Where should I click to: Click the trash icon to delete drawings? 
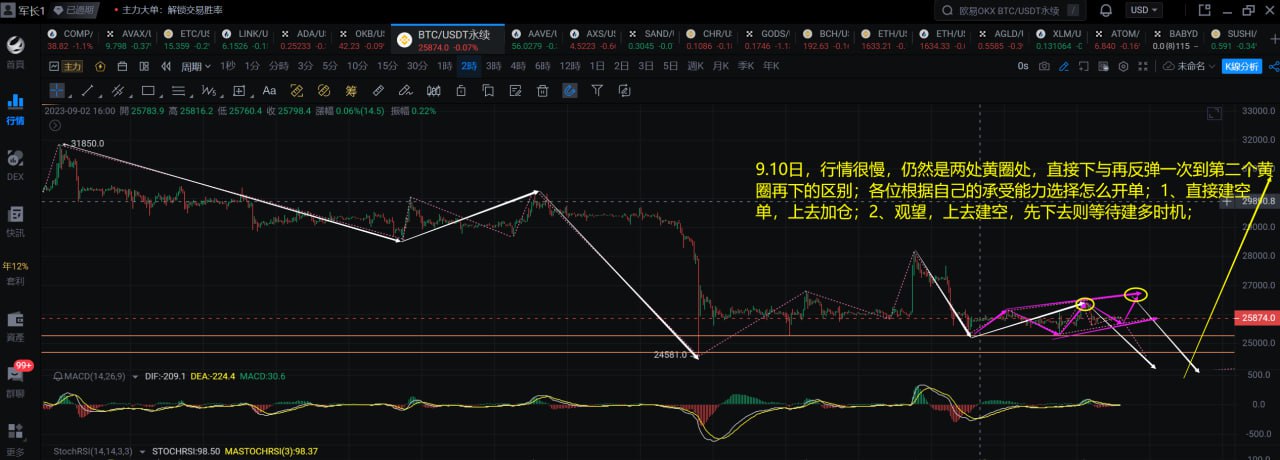coord(543,90)
